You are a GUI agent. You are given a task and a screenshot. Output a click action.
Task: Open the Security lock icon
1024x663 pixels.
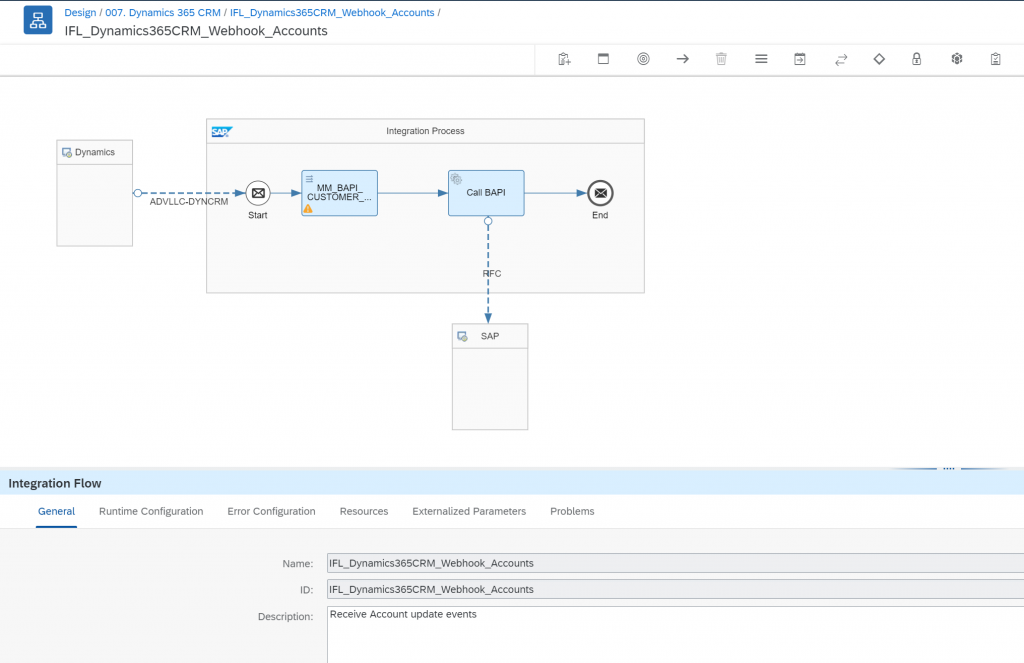pos(917,59)
